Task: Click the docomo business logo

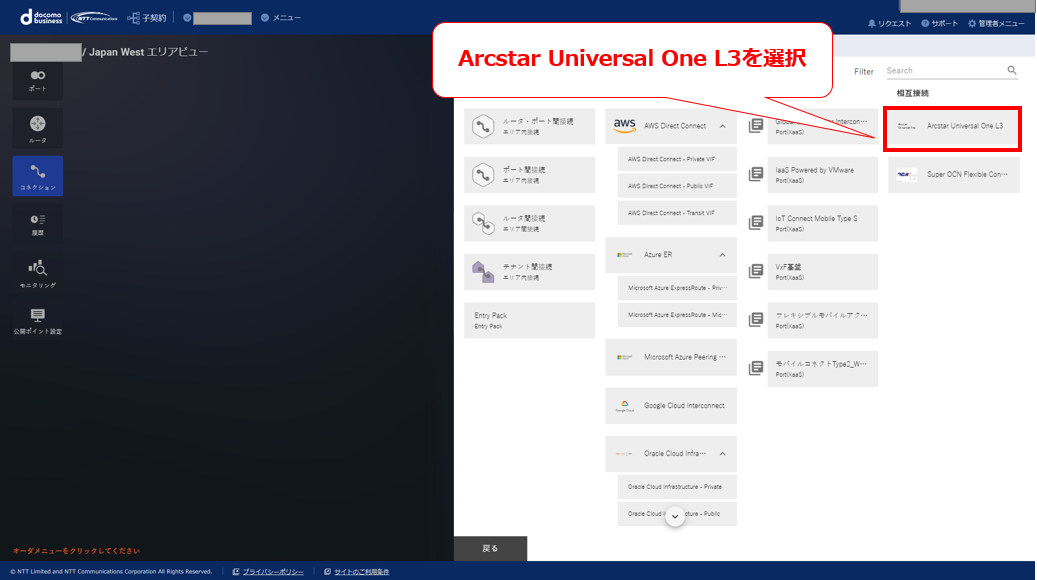Action: click(x=41, y=17)
